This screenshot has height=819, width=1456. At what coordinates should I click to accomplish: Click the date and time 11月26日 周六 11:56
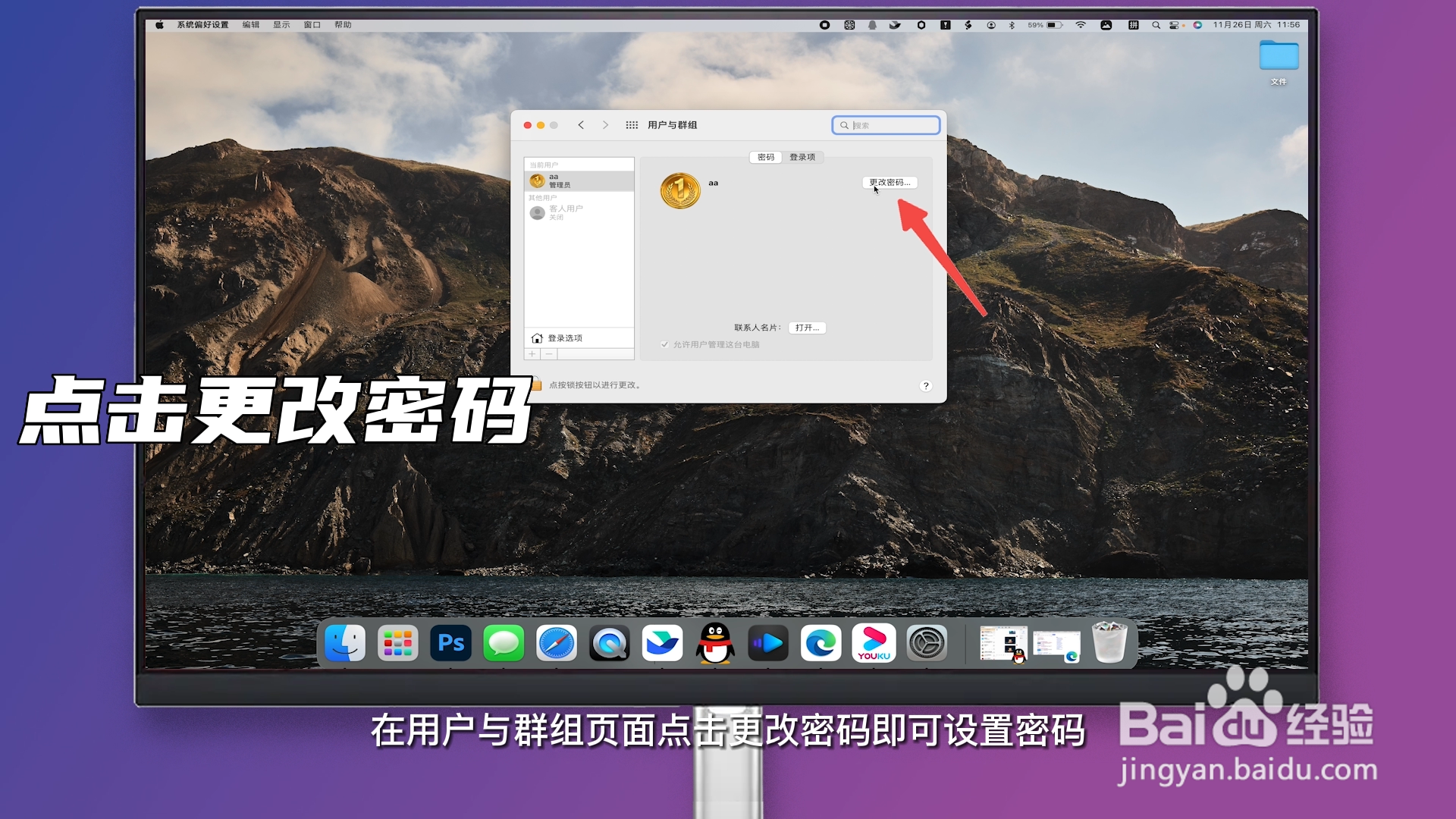point(1256,25)
